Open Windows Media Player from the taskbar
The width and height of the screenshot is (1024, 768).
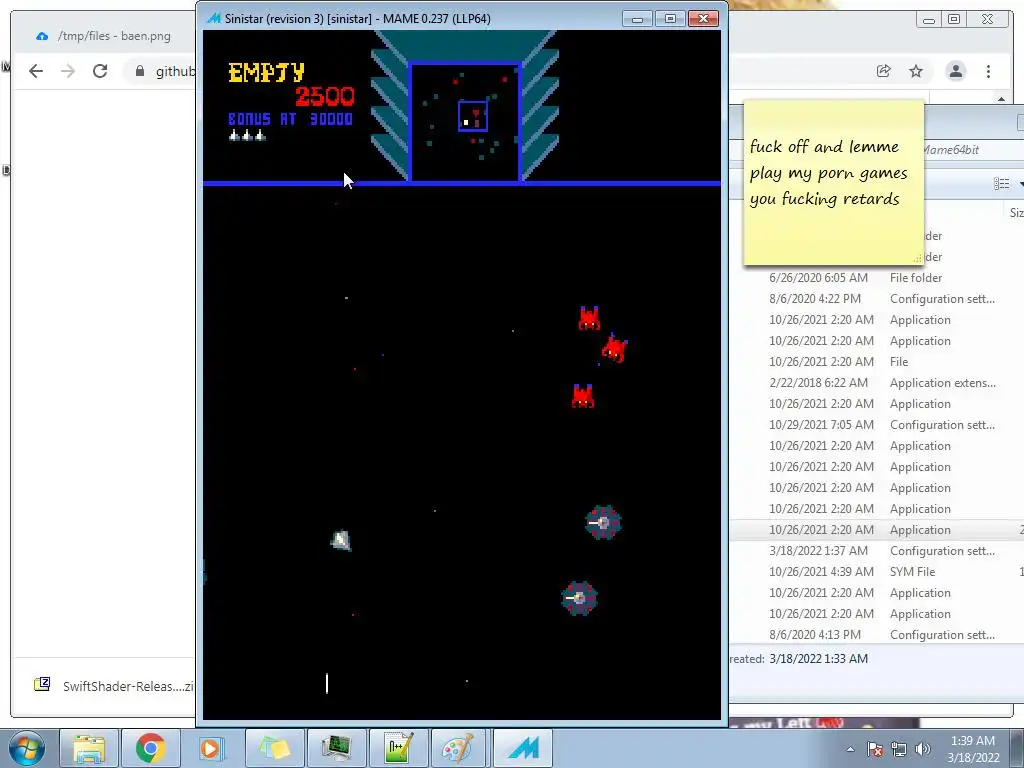(x=212, y=748)
